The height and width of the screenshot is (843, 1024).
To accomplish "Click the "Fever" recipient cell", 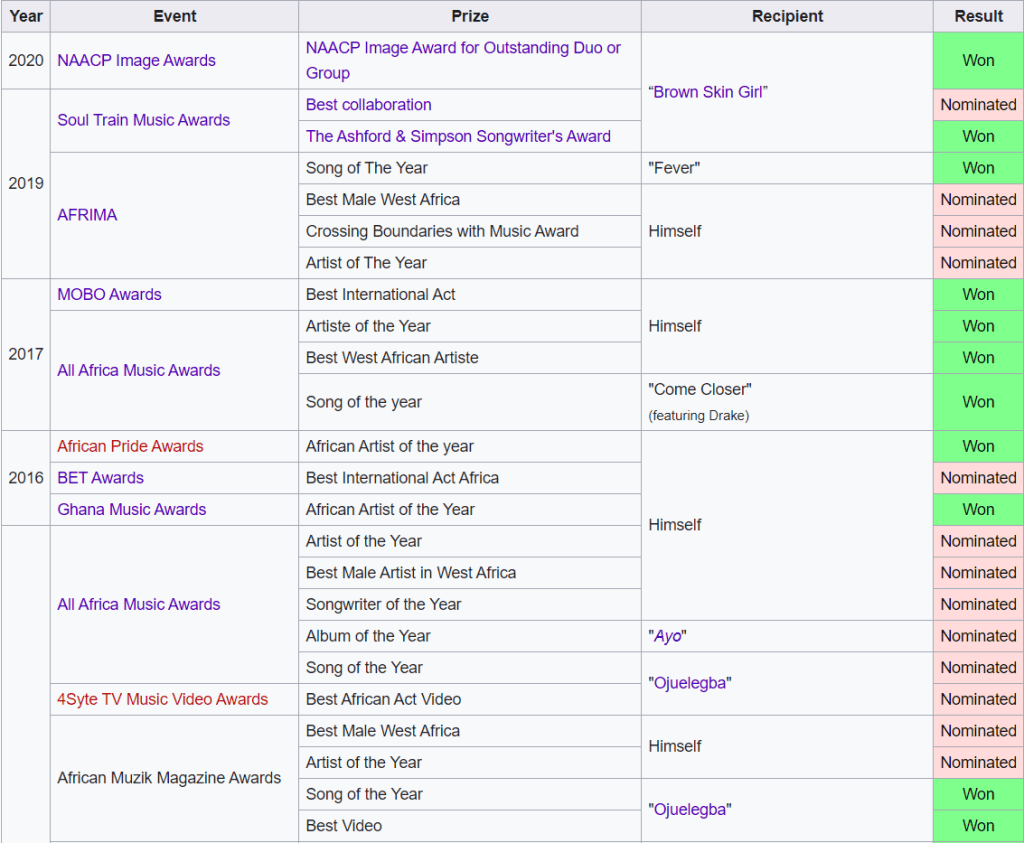I will tap(674, 168).
